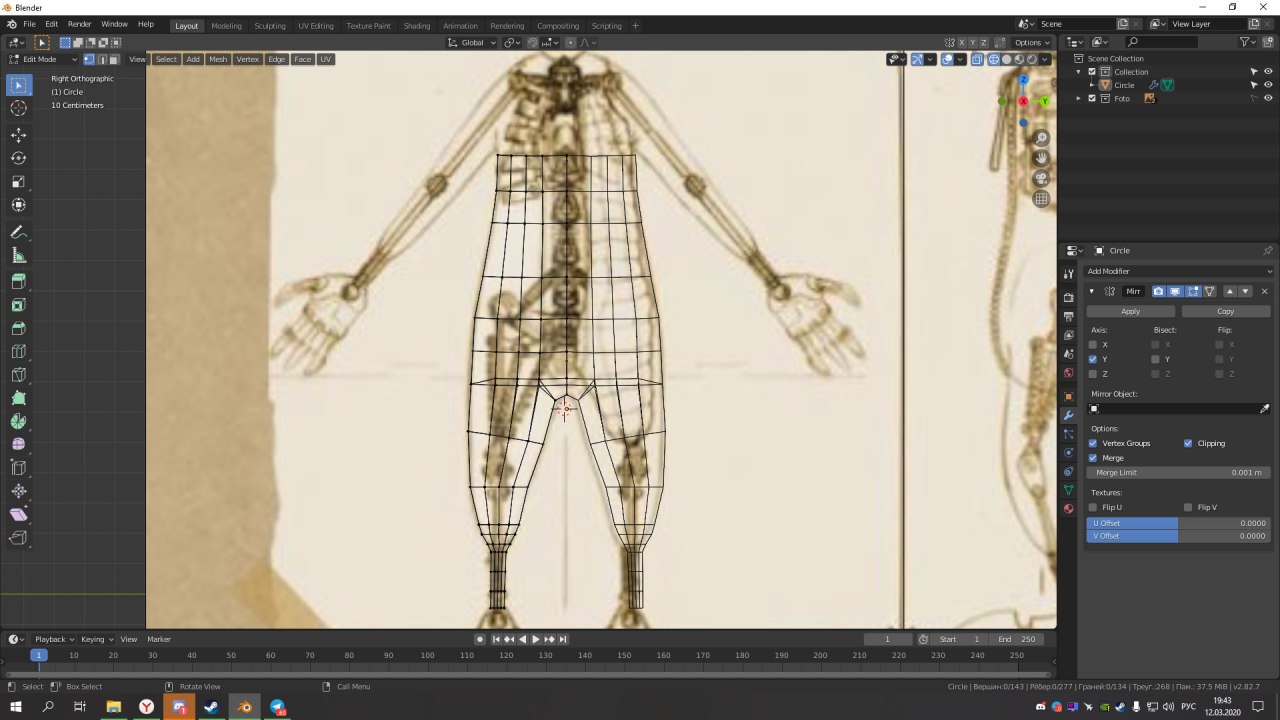Select the Cursor tool in toolbar

tap(18, 108)
